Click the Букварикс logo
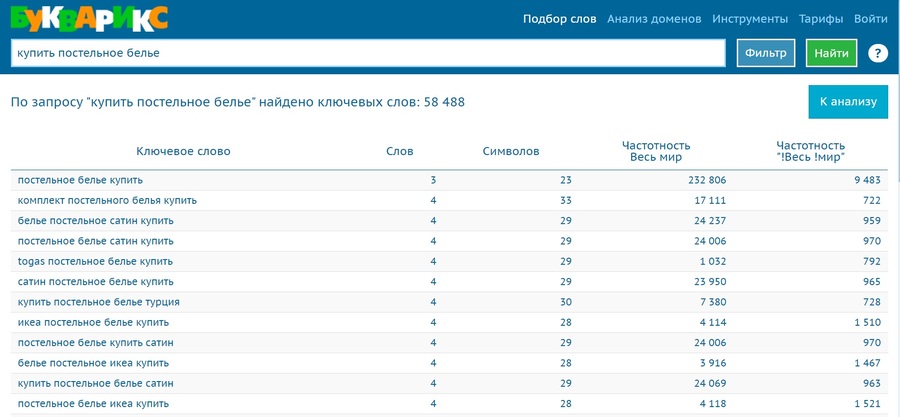900x417 pixels. tap(89, 18)
